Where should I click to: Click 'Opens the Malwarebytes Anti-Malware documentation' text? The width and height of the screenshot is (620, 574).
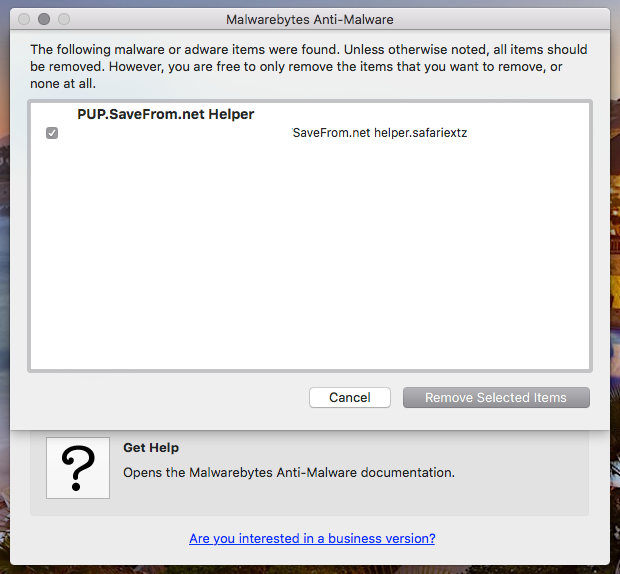point(289,472)
